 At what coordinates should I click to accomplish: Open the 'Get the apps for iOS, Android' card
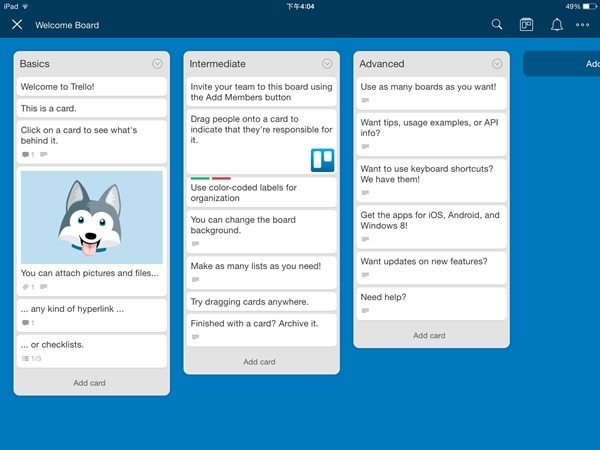431,227
